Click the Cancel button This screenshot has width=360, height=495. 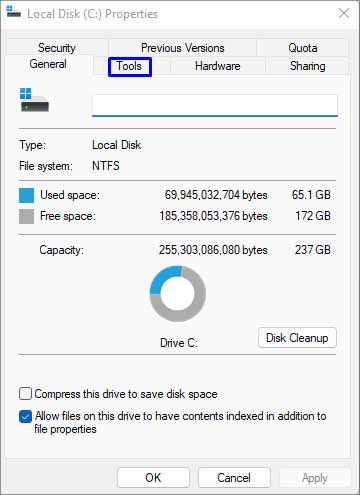pyautogui.click(x=234, y=478)
